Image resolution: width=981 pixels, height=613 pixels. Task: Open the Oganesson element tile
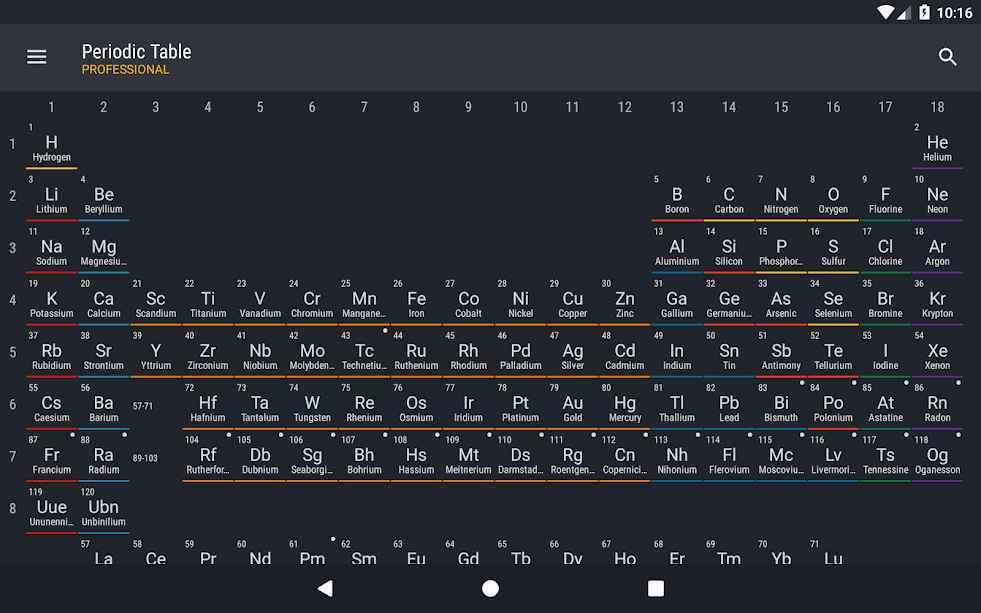click(x=937, y=459)
